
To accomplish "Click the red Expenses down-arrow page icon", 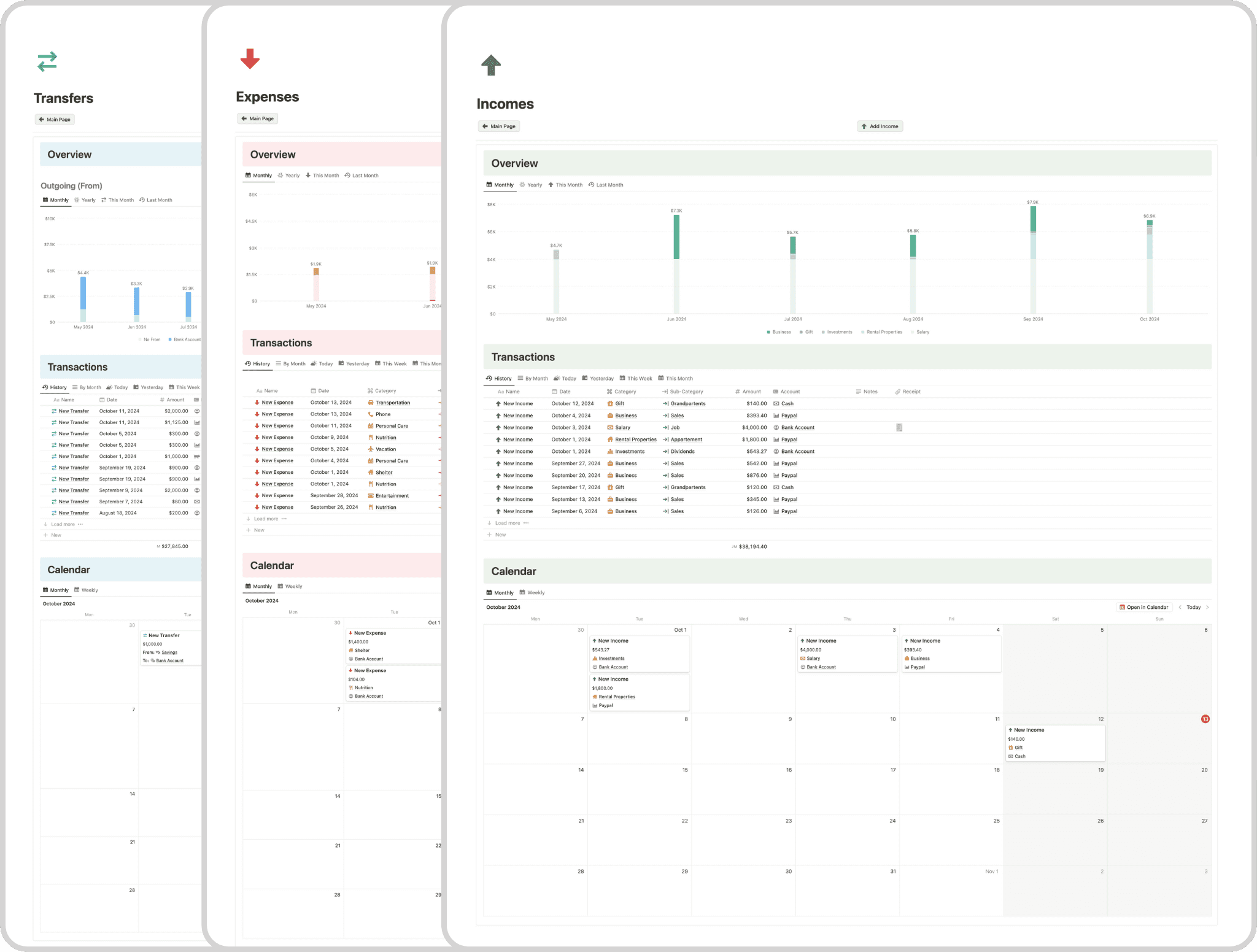I will tap(250, 59).
